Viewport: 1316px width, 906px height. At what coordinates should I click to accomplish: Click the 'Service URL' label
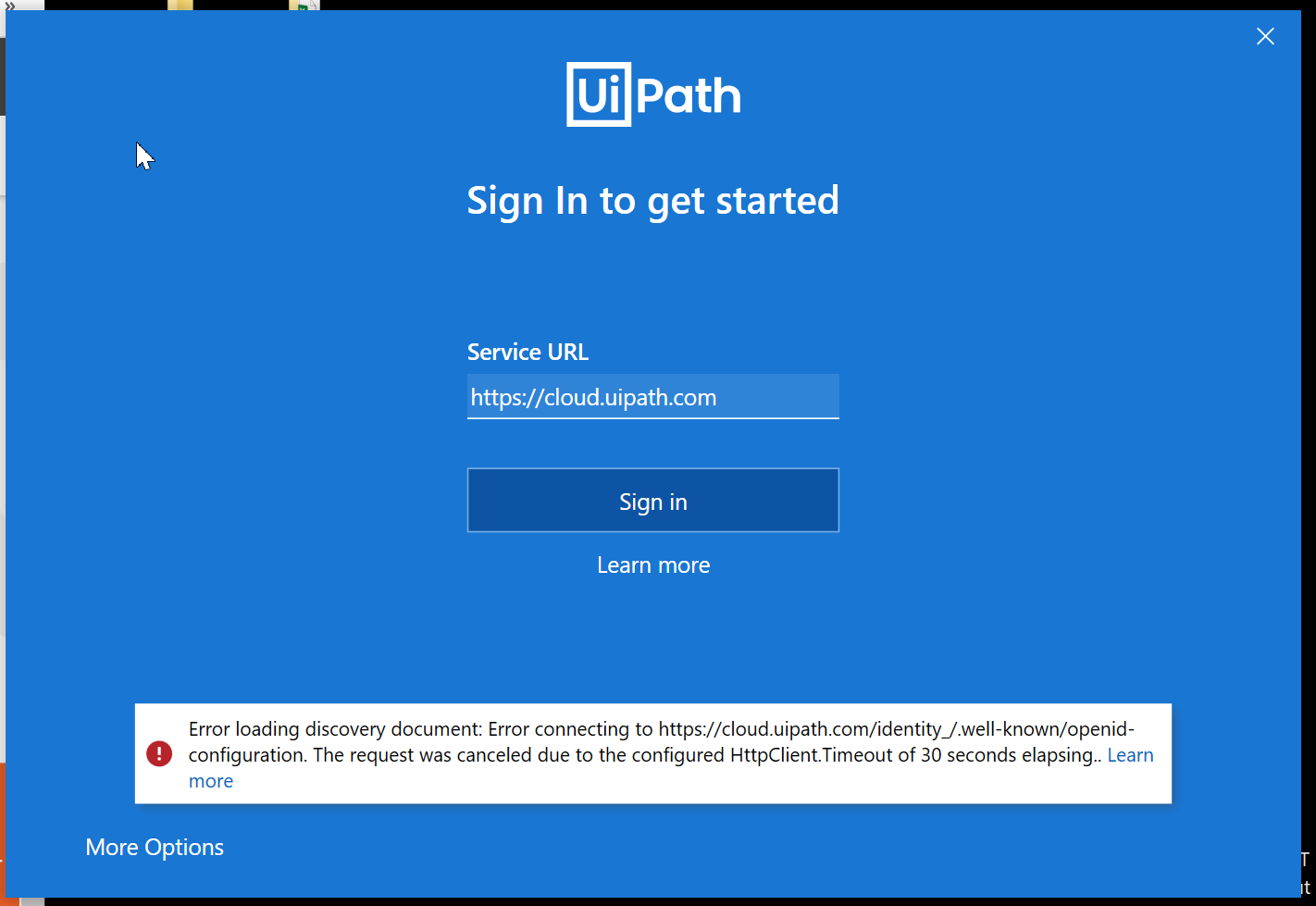click(528, 353)
